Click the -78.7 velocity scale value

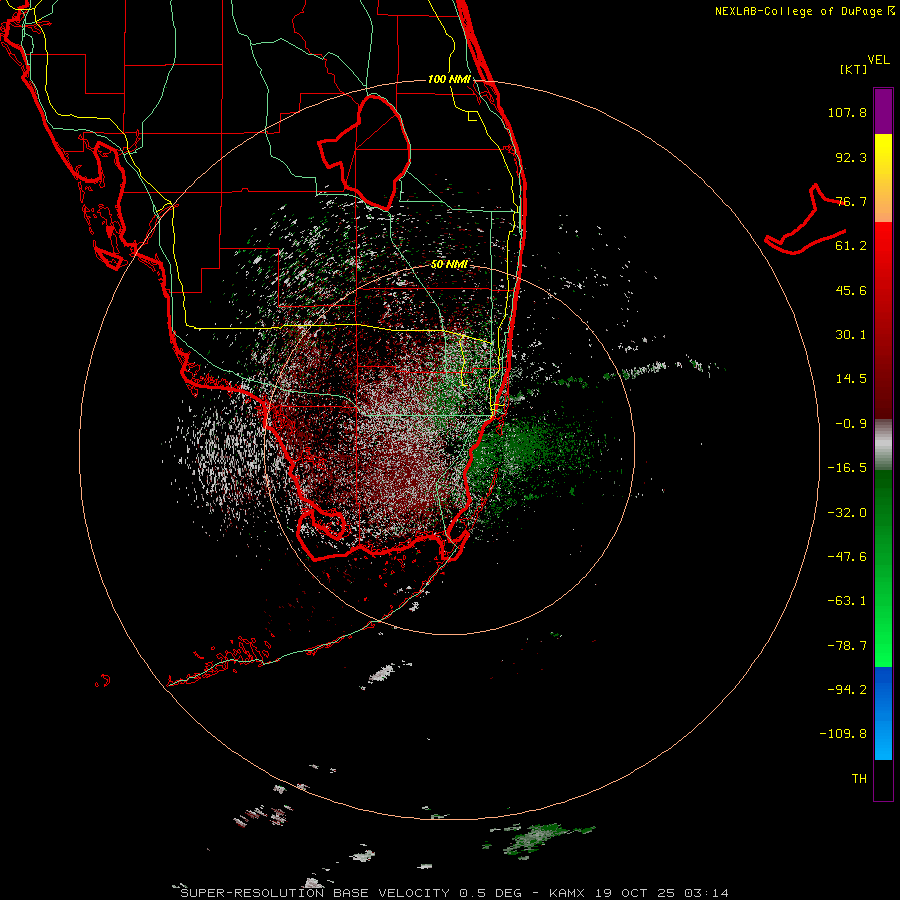847,646
